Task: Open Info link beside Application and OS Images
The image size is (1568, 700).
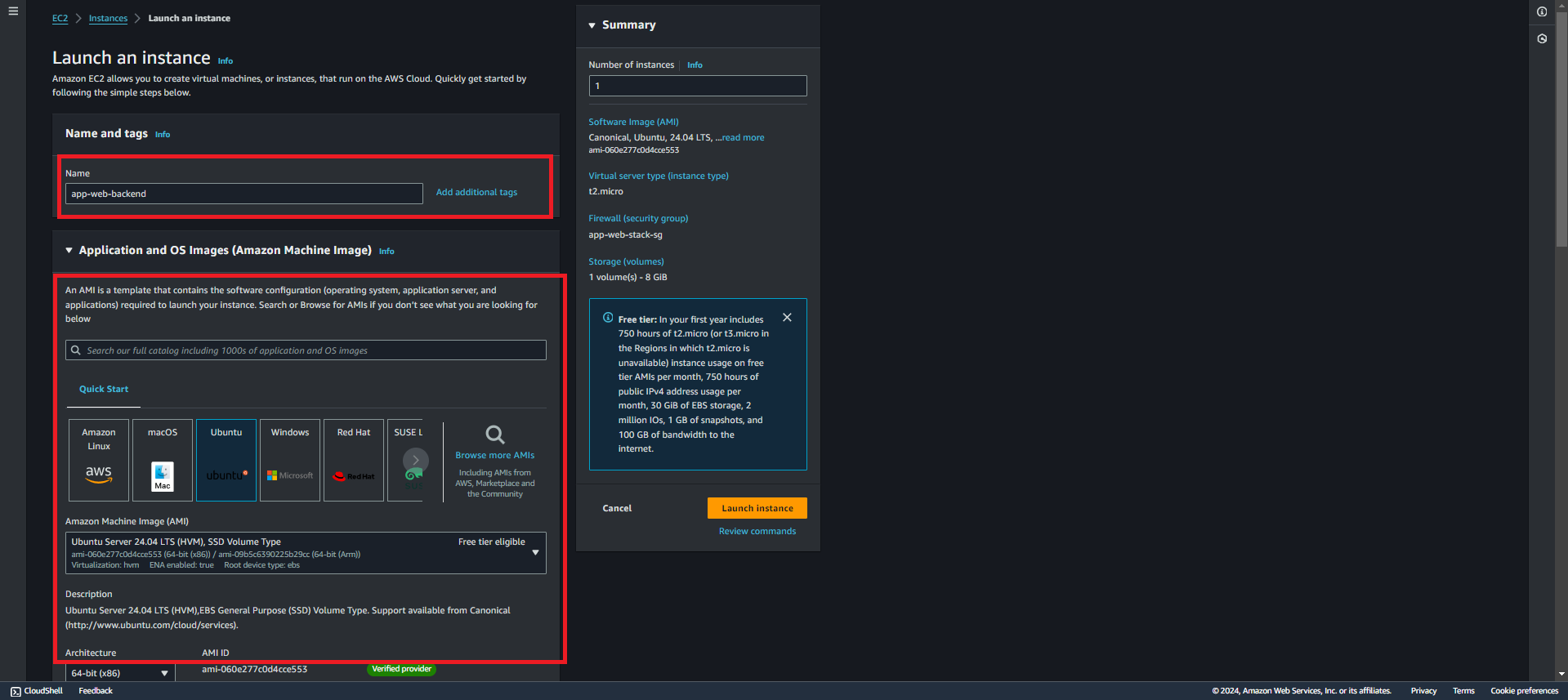Action: 386,252
